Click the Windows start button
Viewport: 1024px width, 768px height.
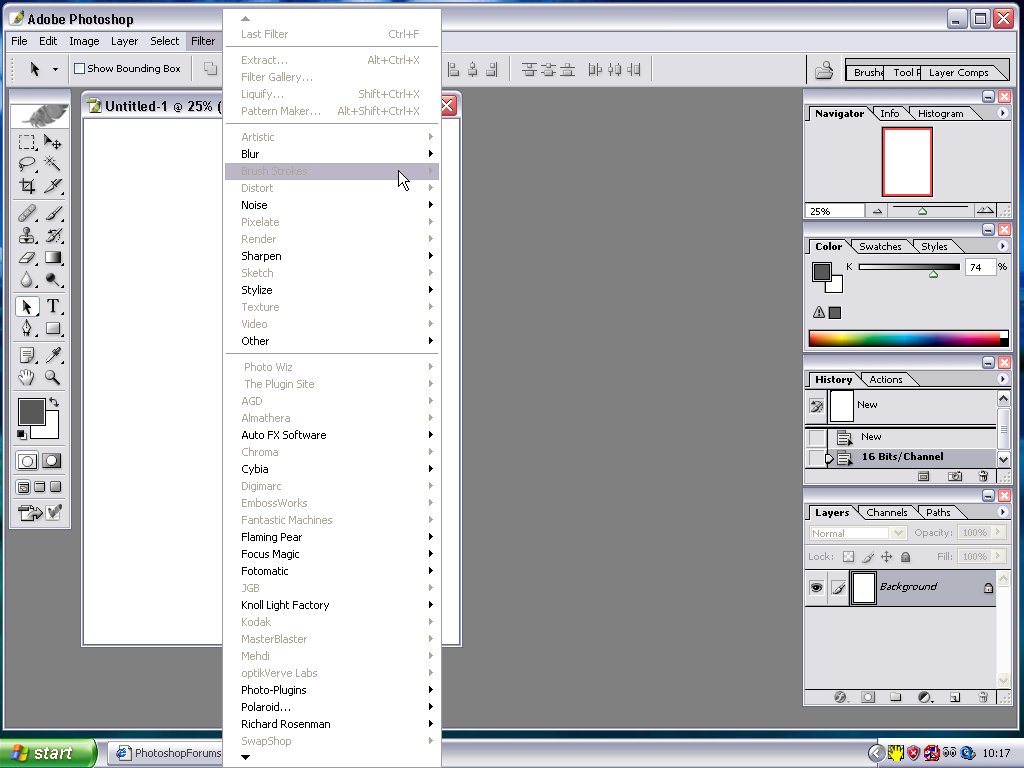pos(48,753)
